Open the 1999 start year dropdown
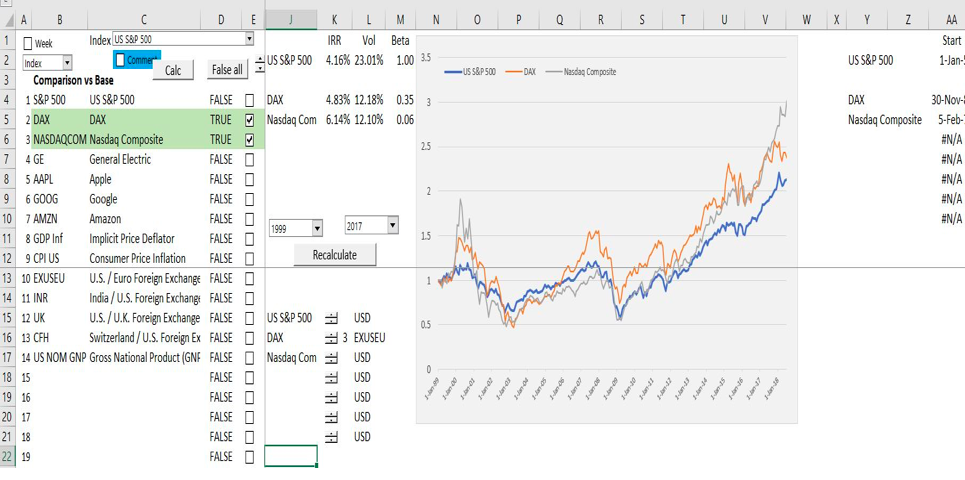Screen dimensions: 965x480 point(296,229)
